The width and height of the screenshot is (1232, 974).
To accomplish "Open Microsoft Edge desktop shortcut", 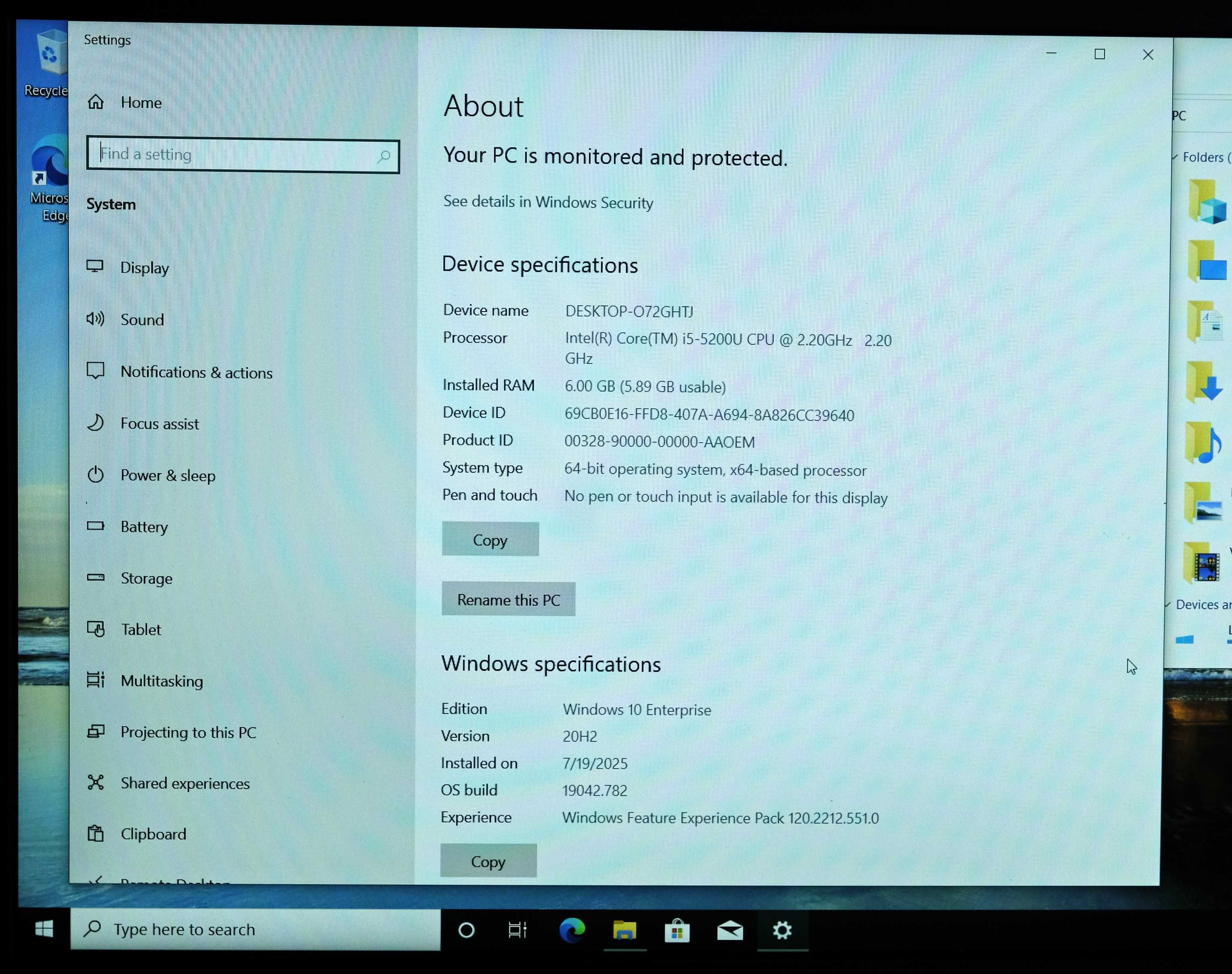I will tap(49, 179).
